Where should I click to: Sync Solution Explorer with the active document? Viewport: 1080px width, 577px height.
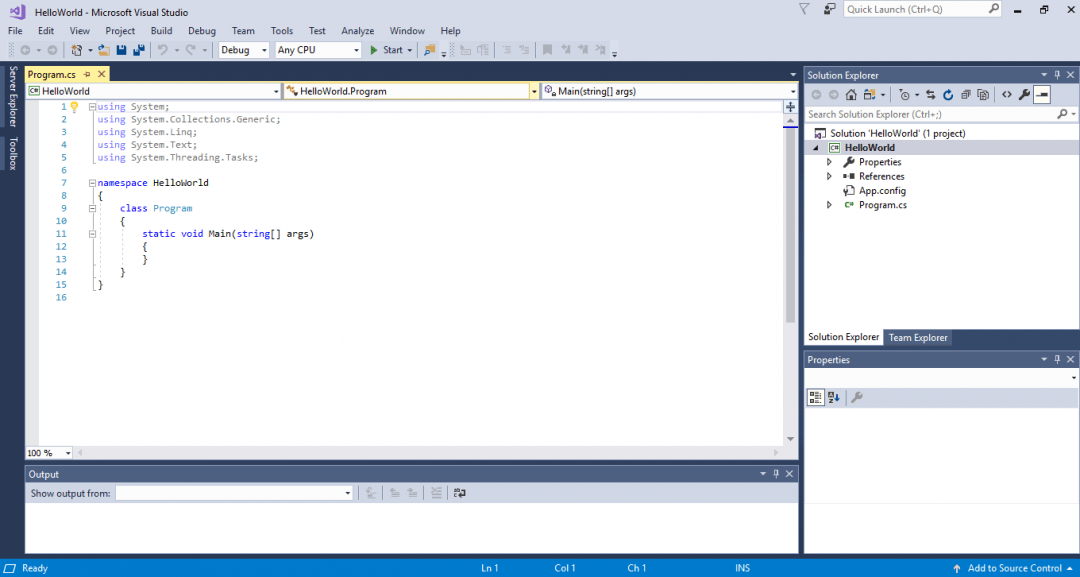[x=930, y=94]
